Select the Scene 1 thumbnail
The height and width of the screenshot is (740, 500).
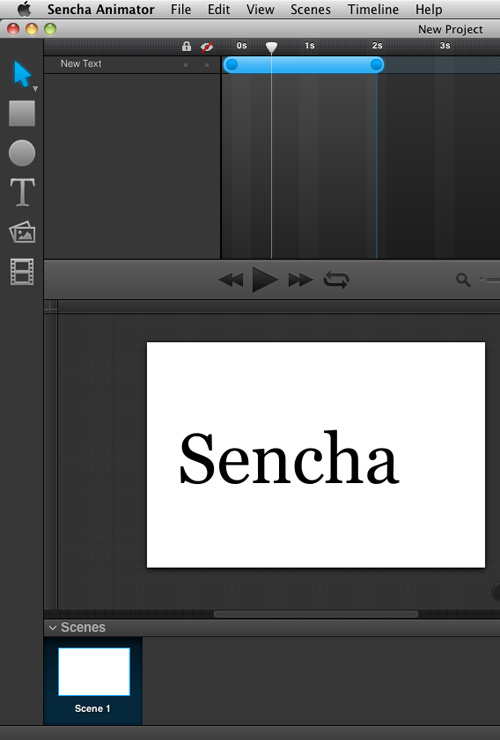tap(94, 672)
